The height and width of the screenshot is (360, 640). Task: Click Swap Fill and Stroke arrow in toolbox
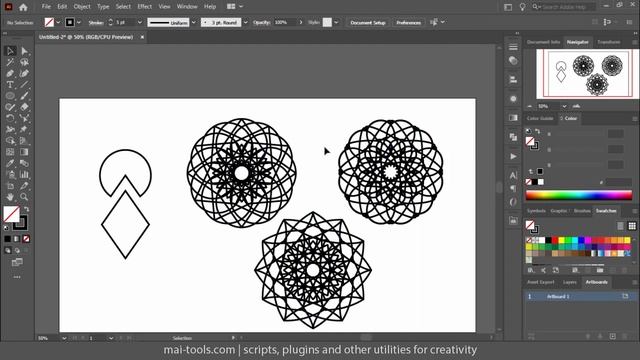[27, 209]
